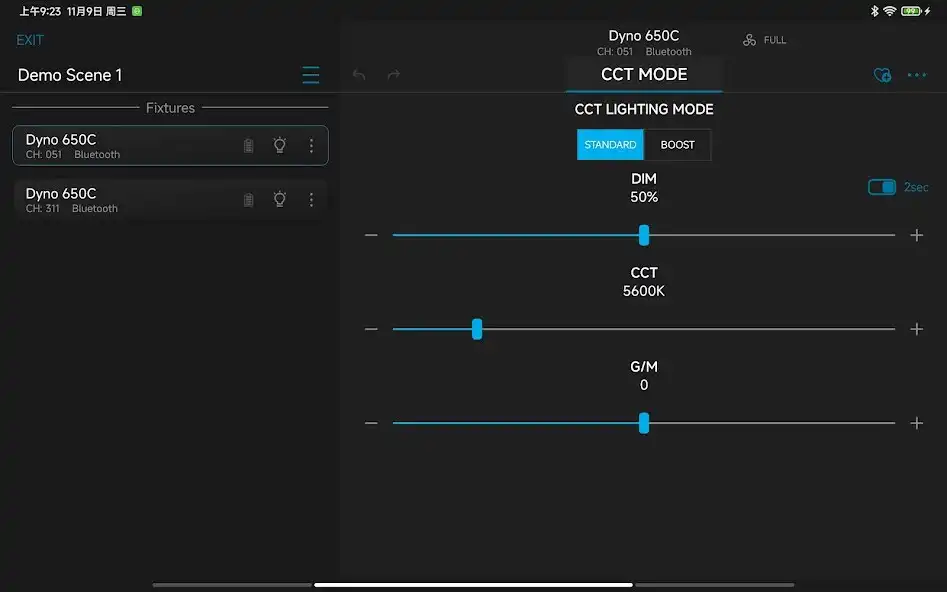Switch to BOOST lighting mode

pos(678,145)
